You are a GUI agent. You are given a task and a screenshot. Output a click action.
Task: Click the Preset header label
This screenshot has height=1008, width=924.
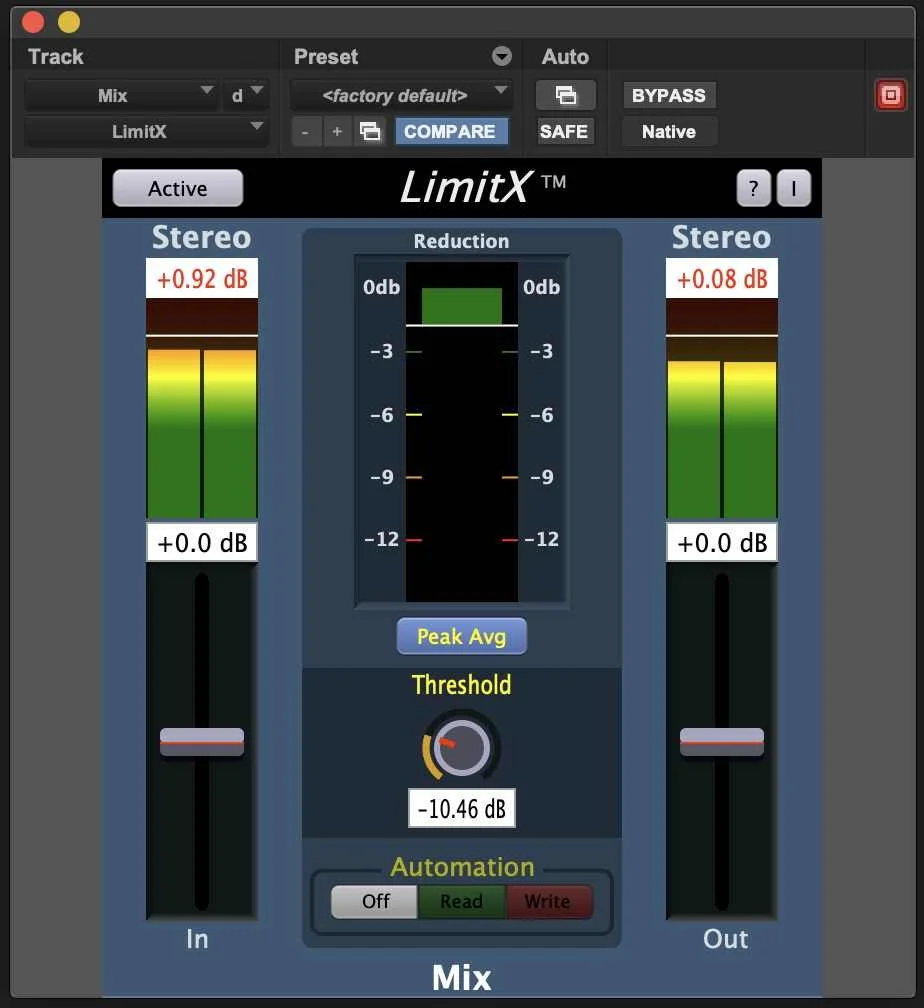(326, 57)
